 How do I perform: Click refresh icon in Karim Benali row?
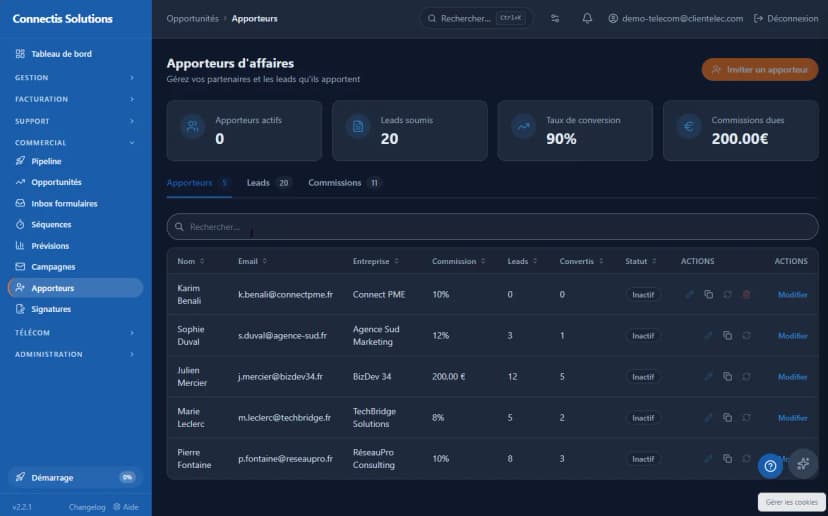click(x=728, y=295)
